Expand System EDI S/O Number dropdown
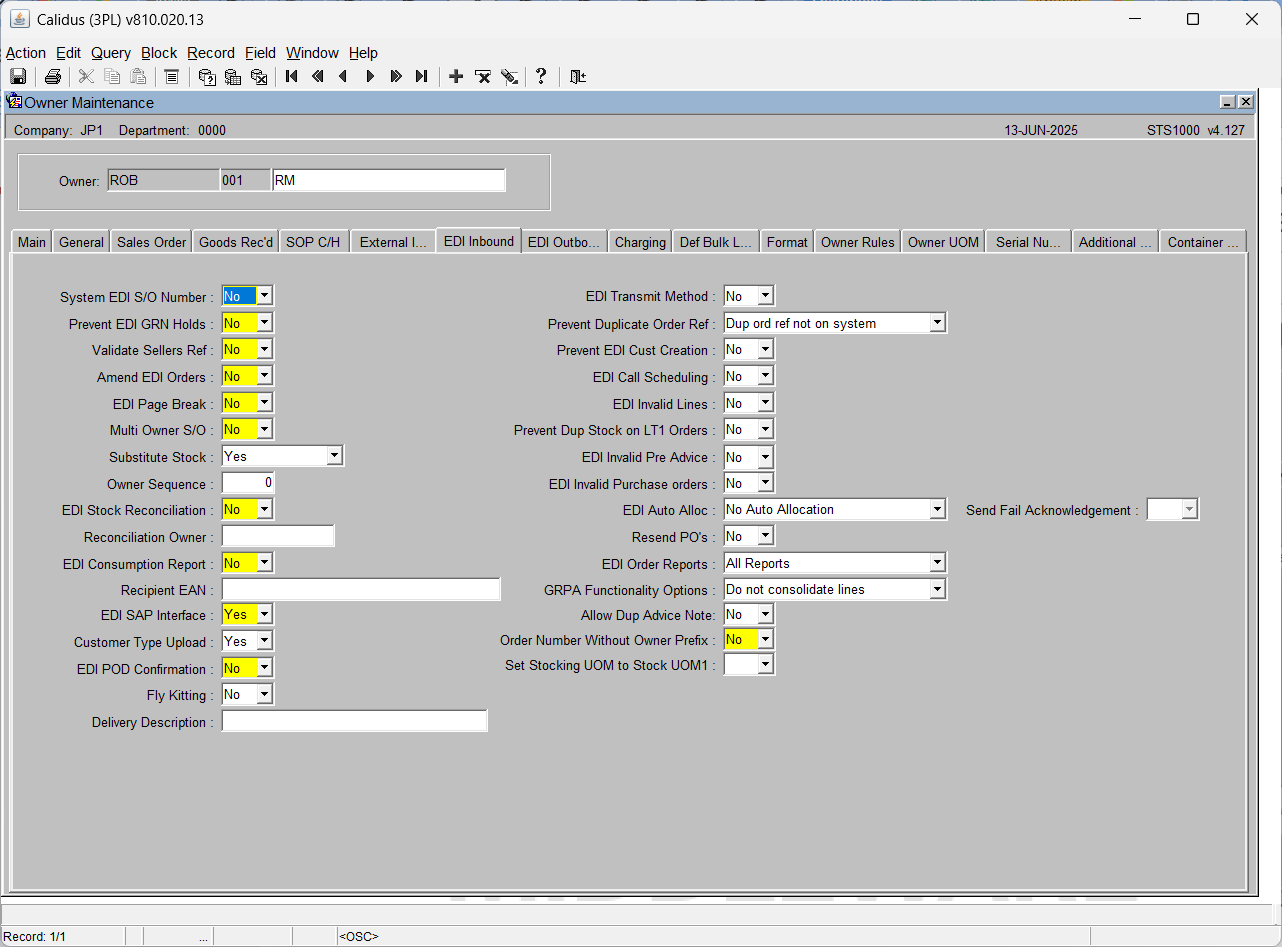1282x947 pixels. click(x=264, y=296)
